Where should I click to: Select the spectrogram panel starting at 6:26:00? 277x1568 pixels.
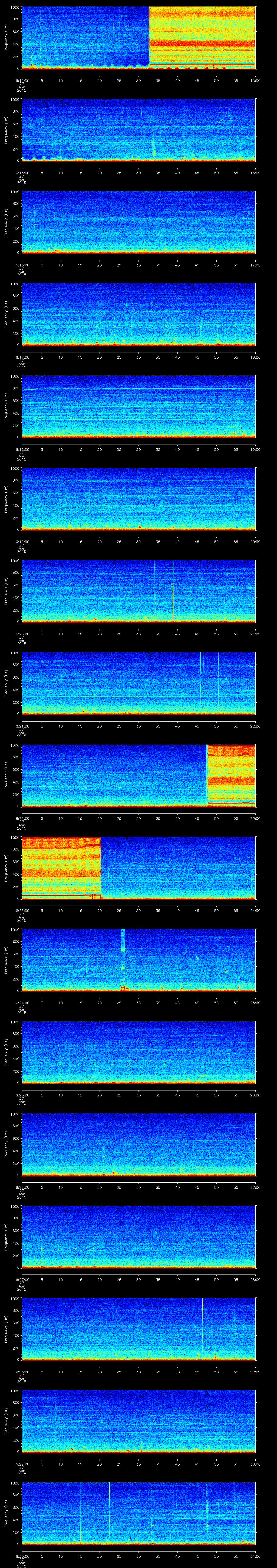click(139, 1144)
